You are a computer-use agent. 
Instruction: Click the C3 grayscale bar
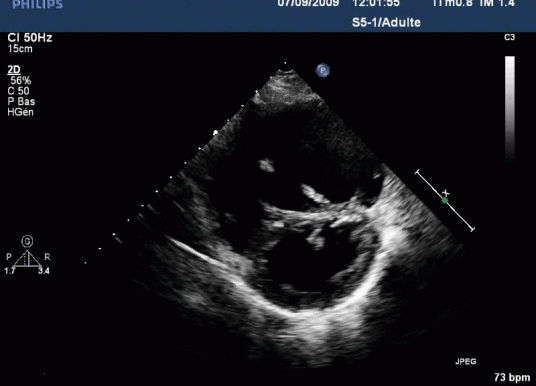pos(510,109)
